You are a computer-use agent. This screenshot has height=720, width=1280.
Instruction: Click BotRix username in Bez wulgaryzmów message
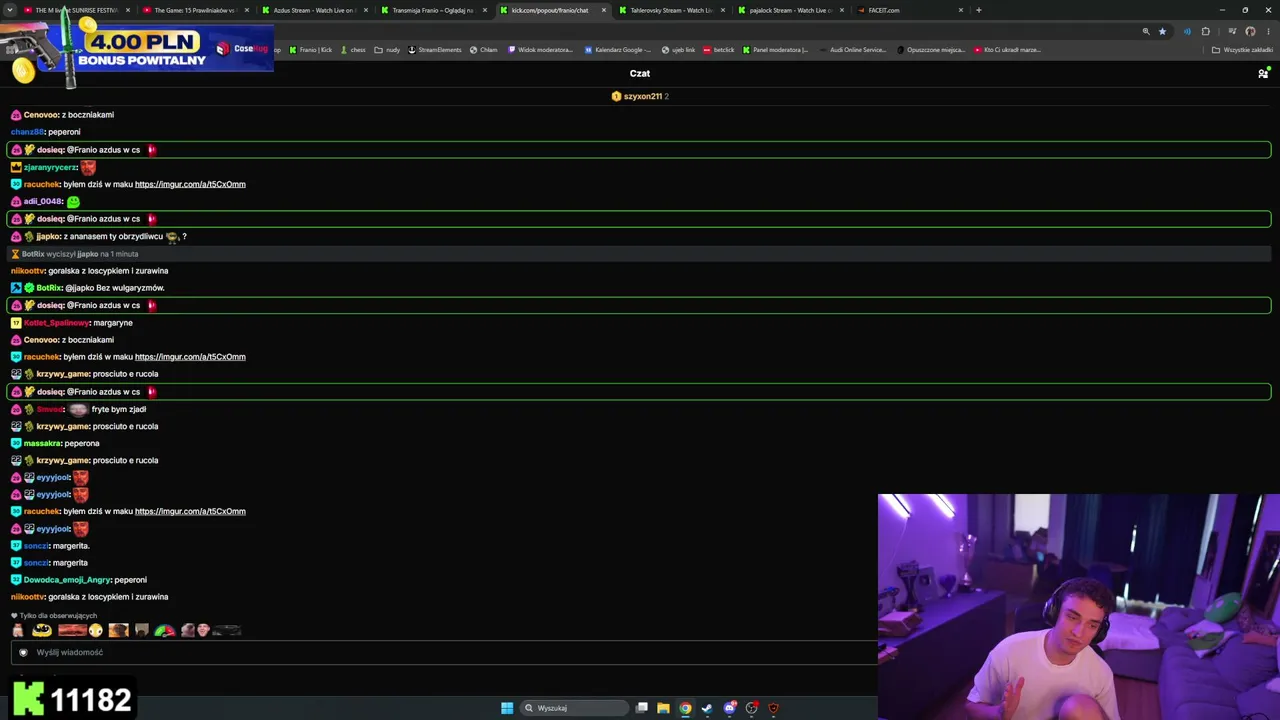[49, 288]
